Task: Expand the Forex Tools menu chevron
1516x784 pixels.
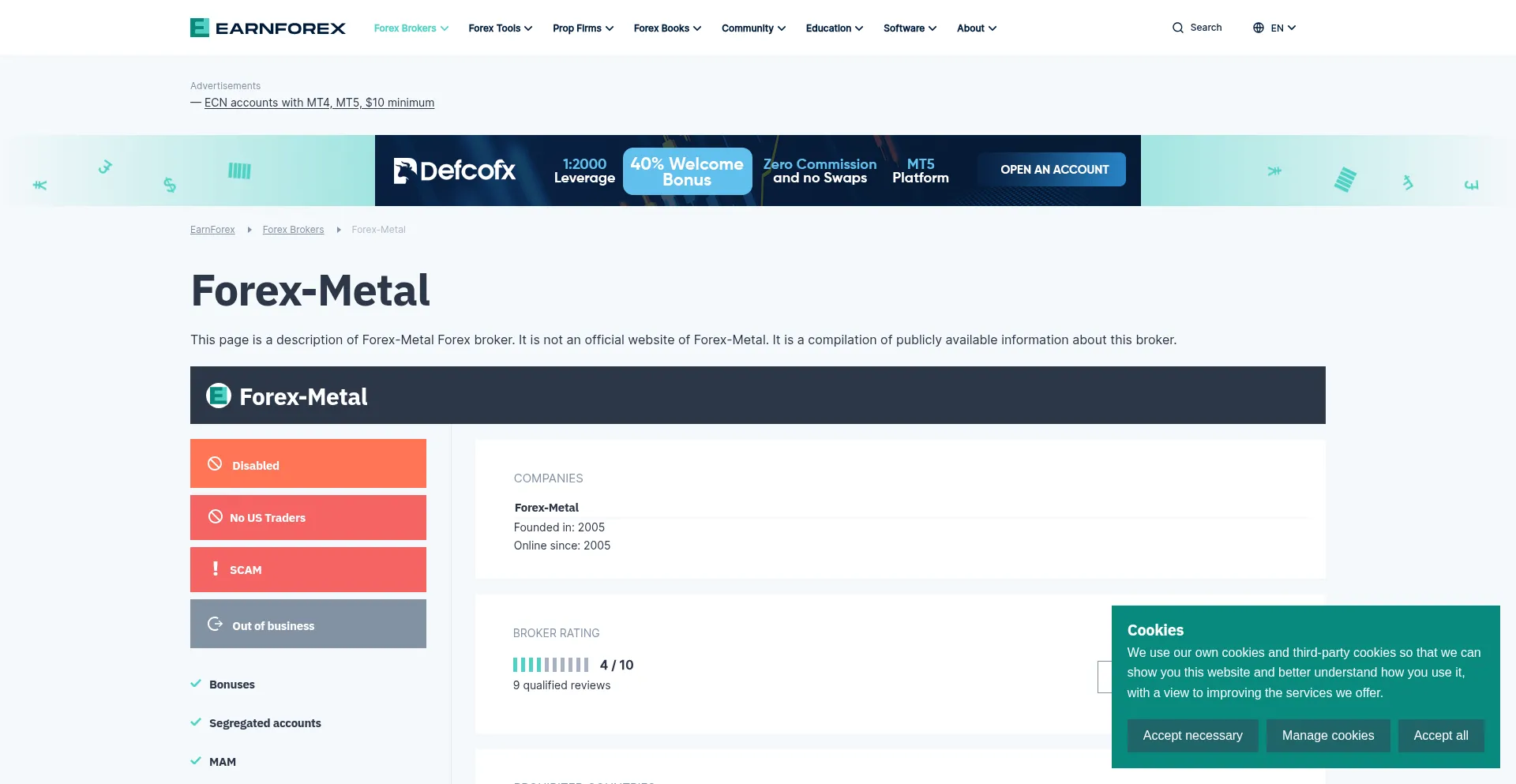Action: [528, 28]
